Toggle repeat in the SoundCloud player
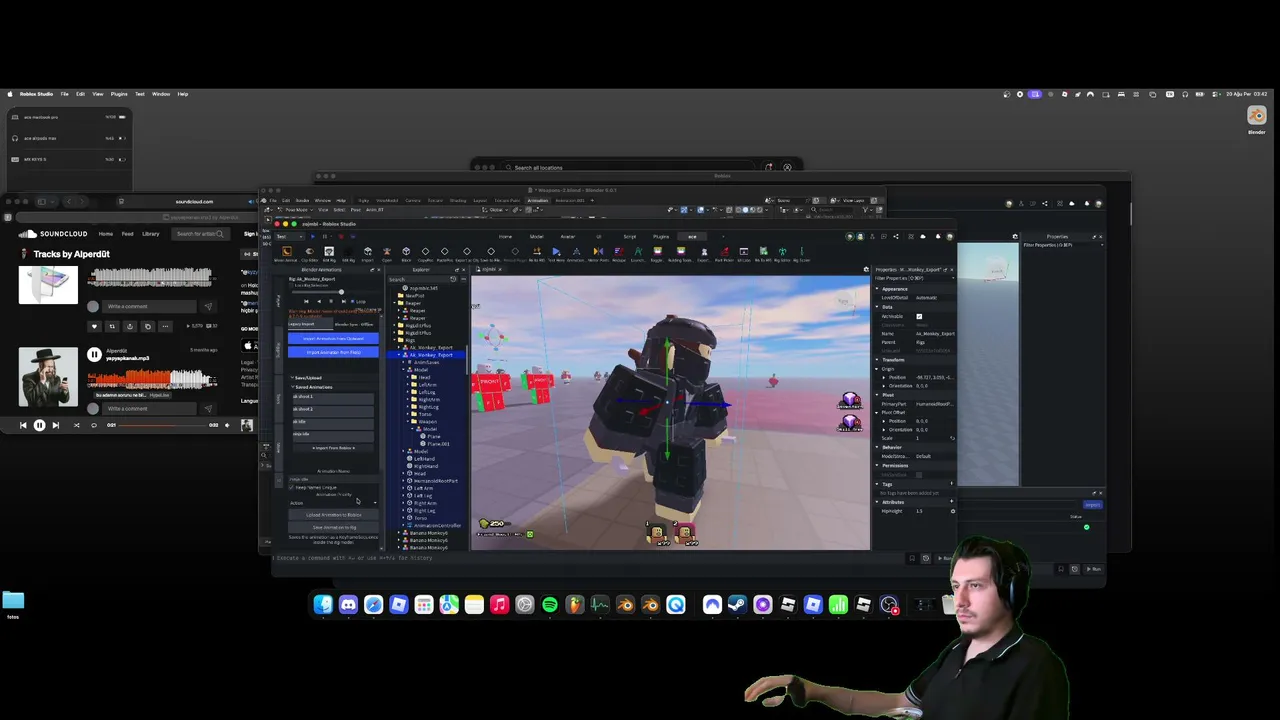 coord(94,425)
